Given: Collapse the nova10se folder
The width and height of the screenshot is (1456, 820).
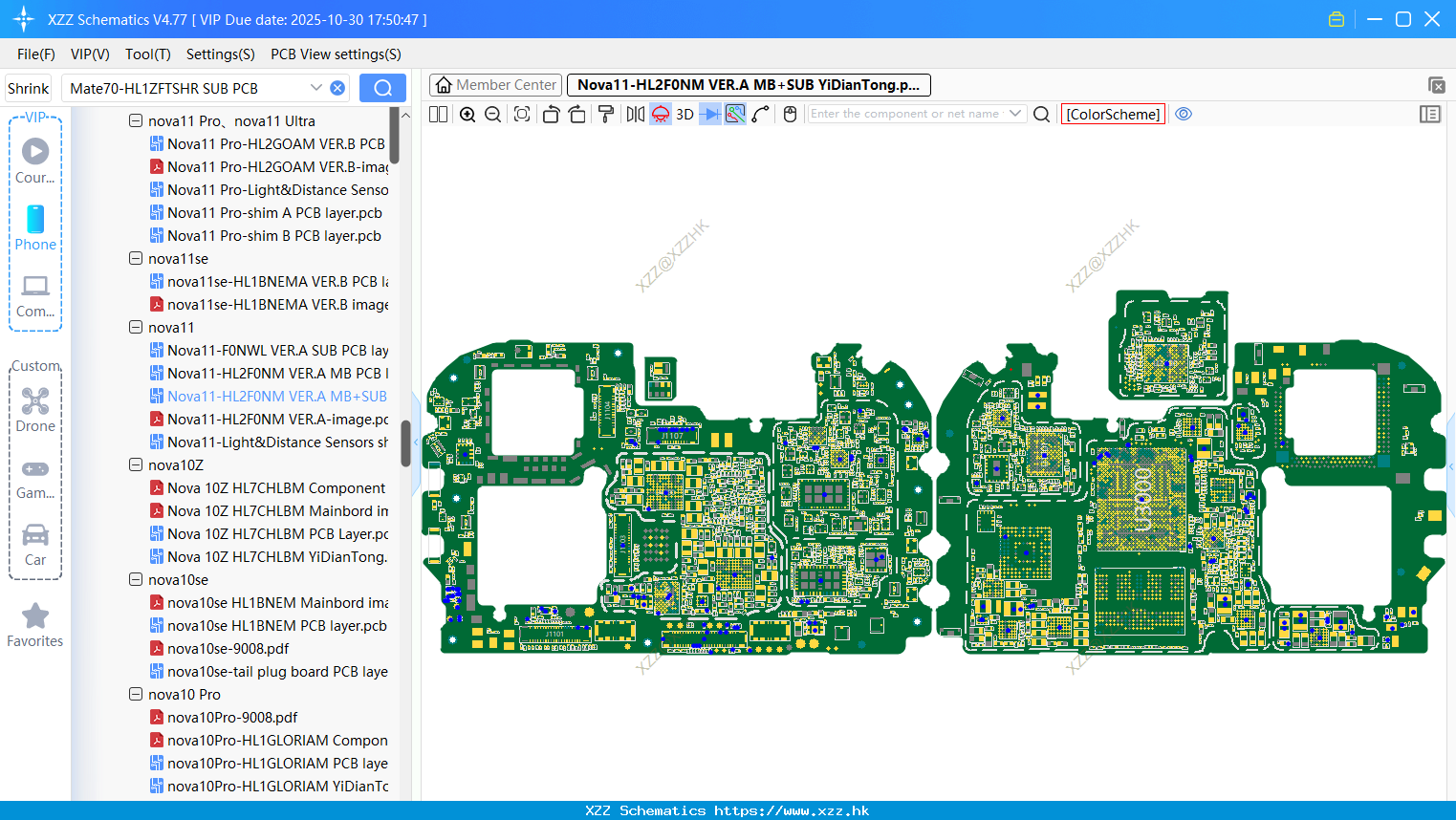Looking at the screenshot, I should [x=136, y=580].
